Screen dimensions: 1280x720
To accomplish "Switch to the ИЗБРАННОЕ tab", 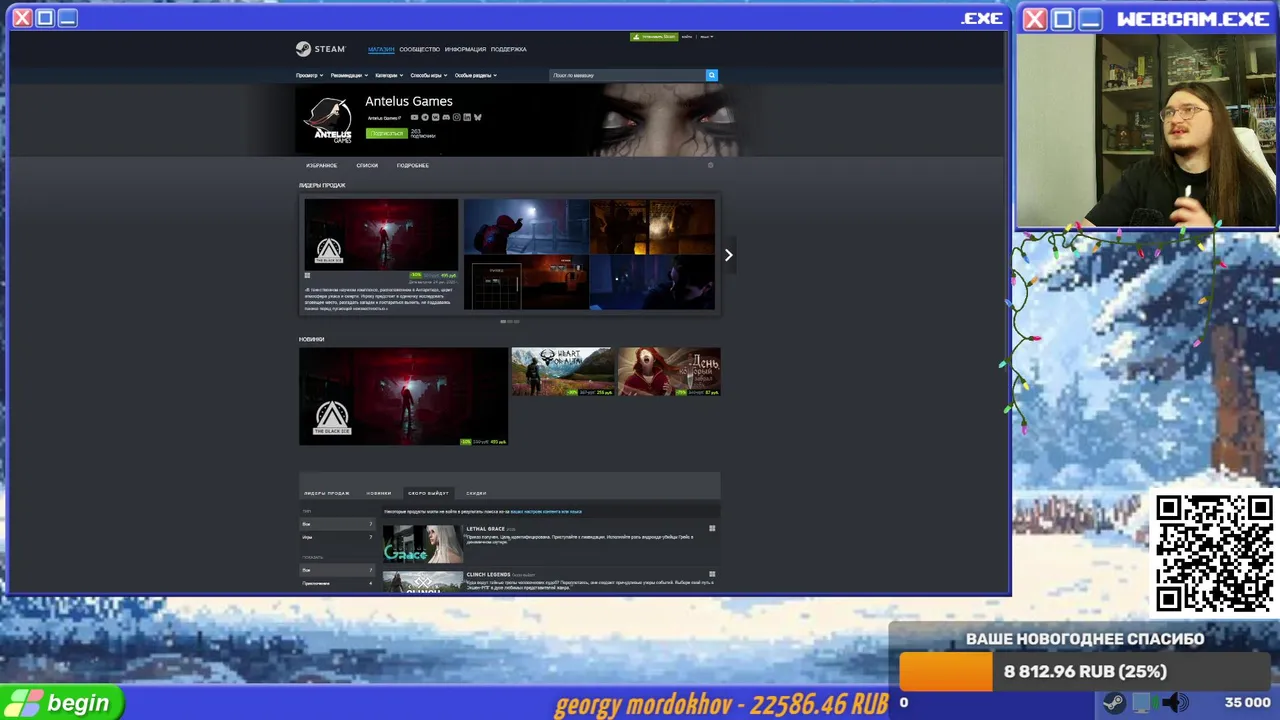I will [x=321, y=165].
